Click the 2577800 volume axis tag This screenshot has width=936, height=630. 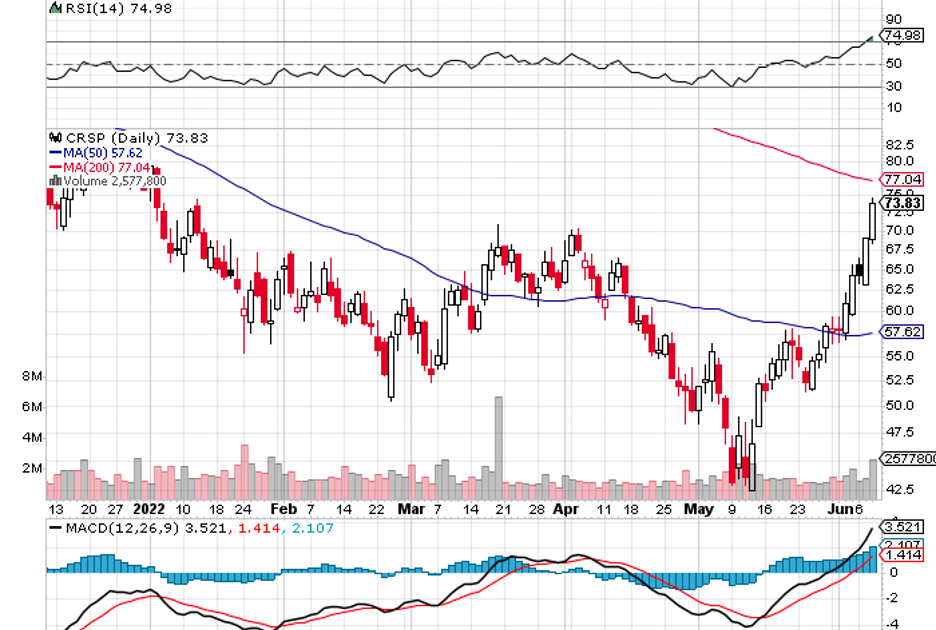click(x=907, y=460)
